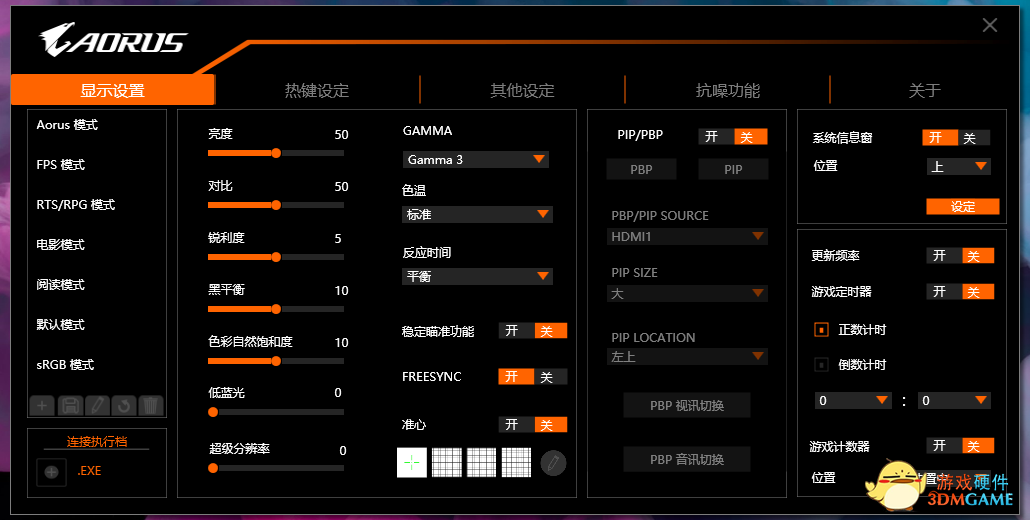The width and height of the screenshot is (1030, 520).
Task: Choose the fourth crosshair grid pattern
Action: click(x=516, y=462)
